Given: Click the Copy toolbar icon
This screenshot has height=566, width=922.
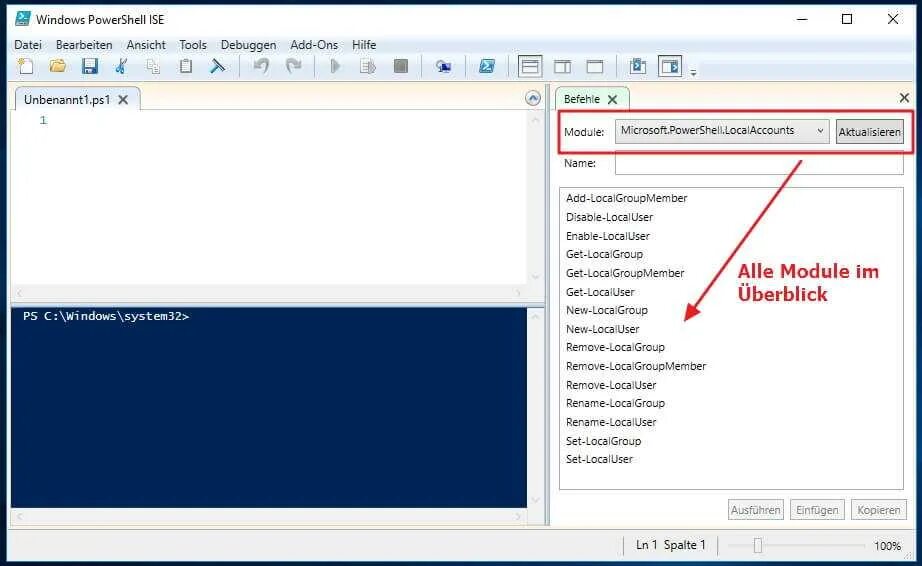Looking at the screenshot, I should tap(153, 66).
